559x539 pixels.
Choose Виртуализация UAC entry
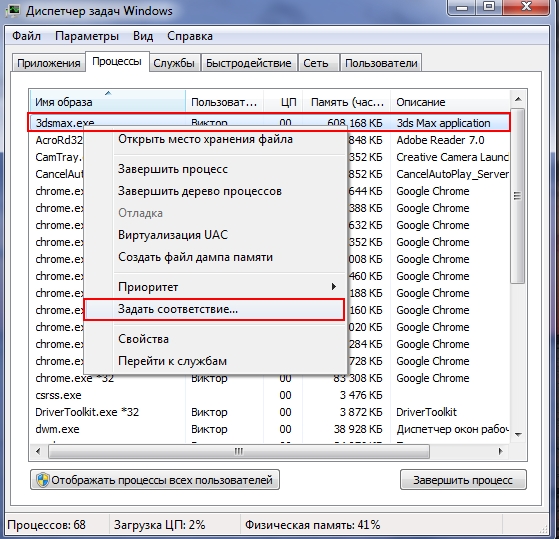point(215,235)
